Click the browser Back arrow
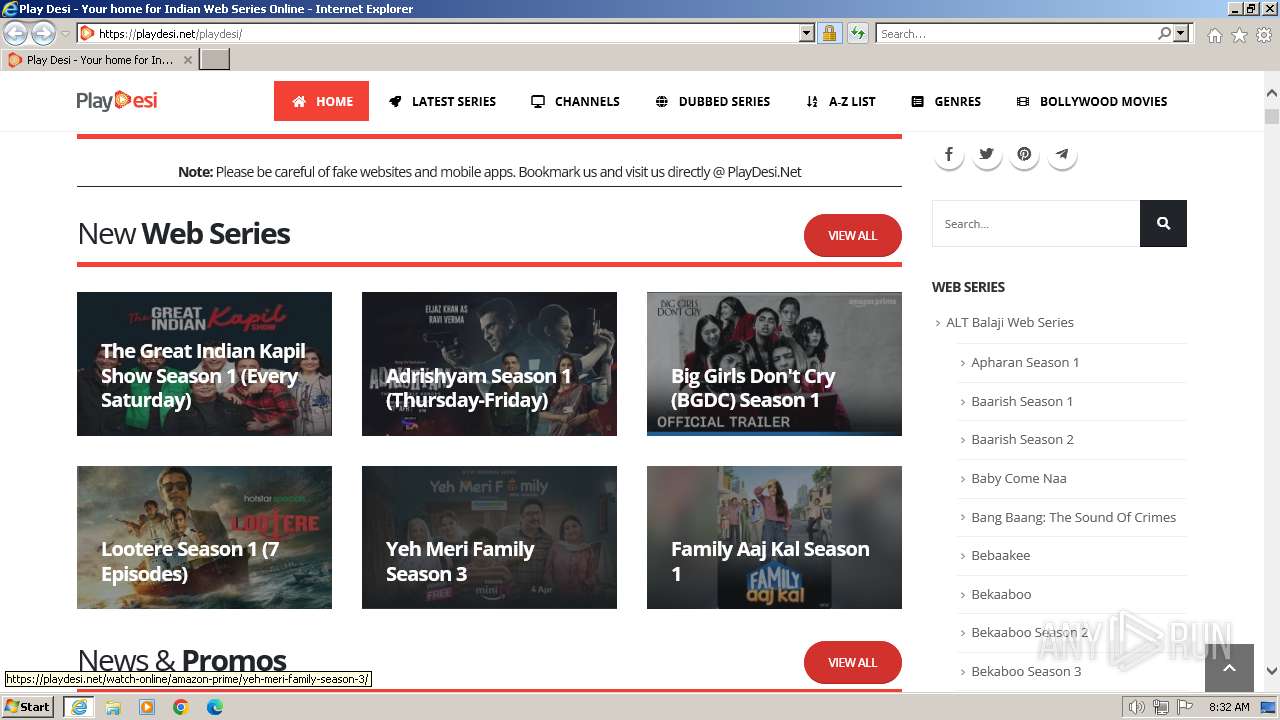 [16, 34]
